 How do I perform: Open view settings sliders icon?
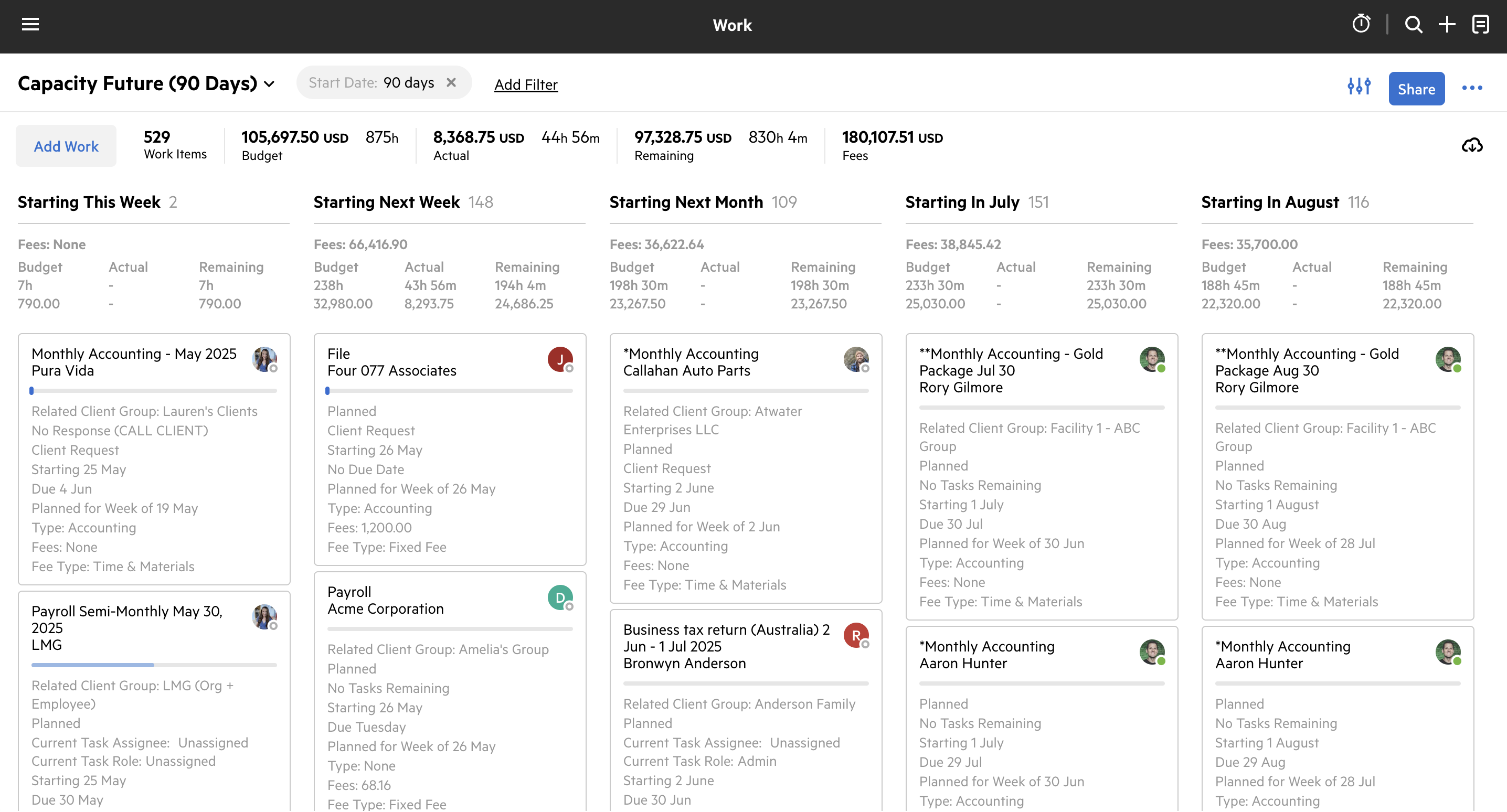click(1359, 87)
